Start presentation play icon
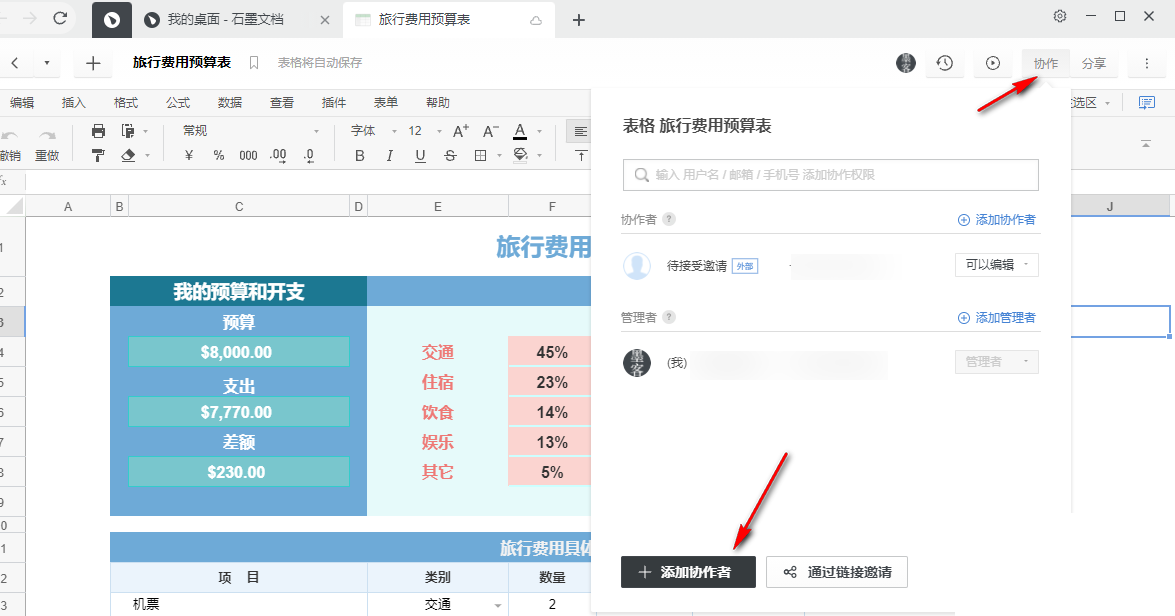 click(x=993, y=64)
